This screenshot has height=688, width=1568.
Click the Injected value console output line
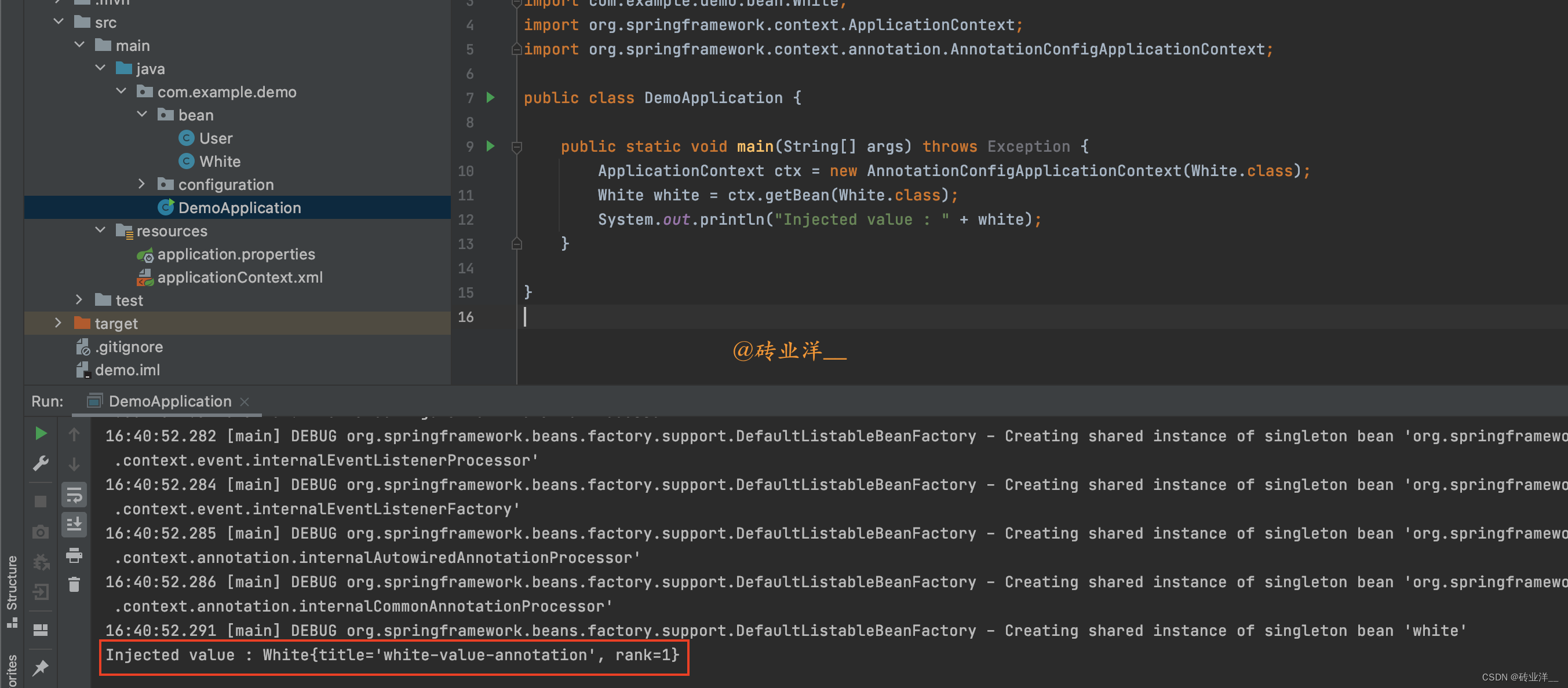click(392, 655)
